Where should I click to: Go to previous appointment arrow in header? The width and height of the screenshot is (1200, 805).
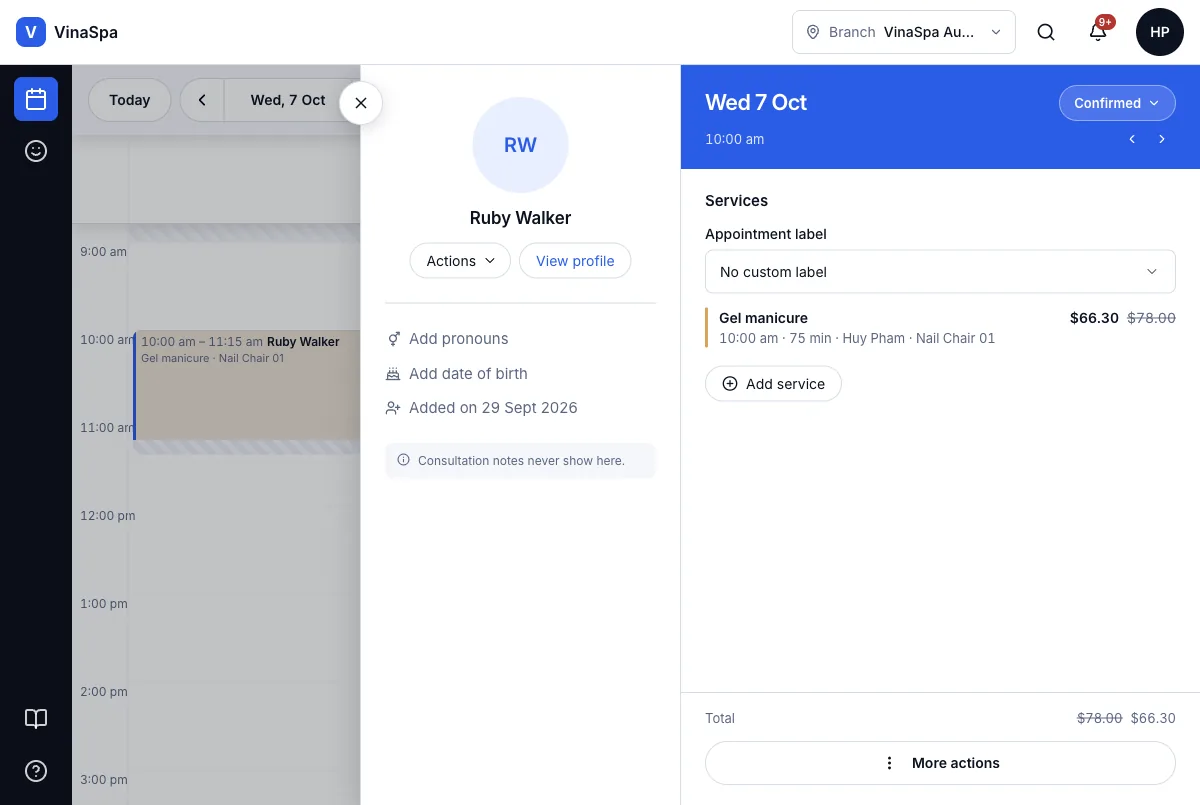tap(1132, 139)
